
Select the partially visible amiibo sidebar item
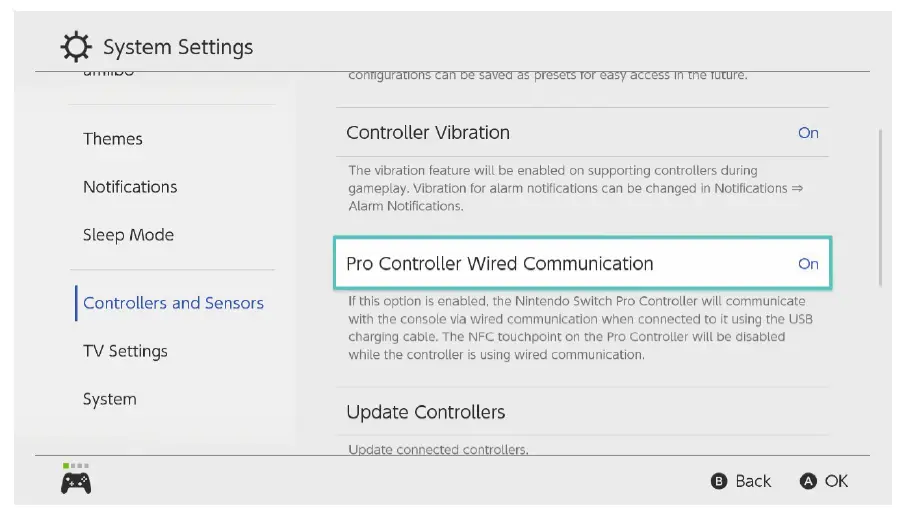tap(108, 73)
